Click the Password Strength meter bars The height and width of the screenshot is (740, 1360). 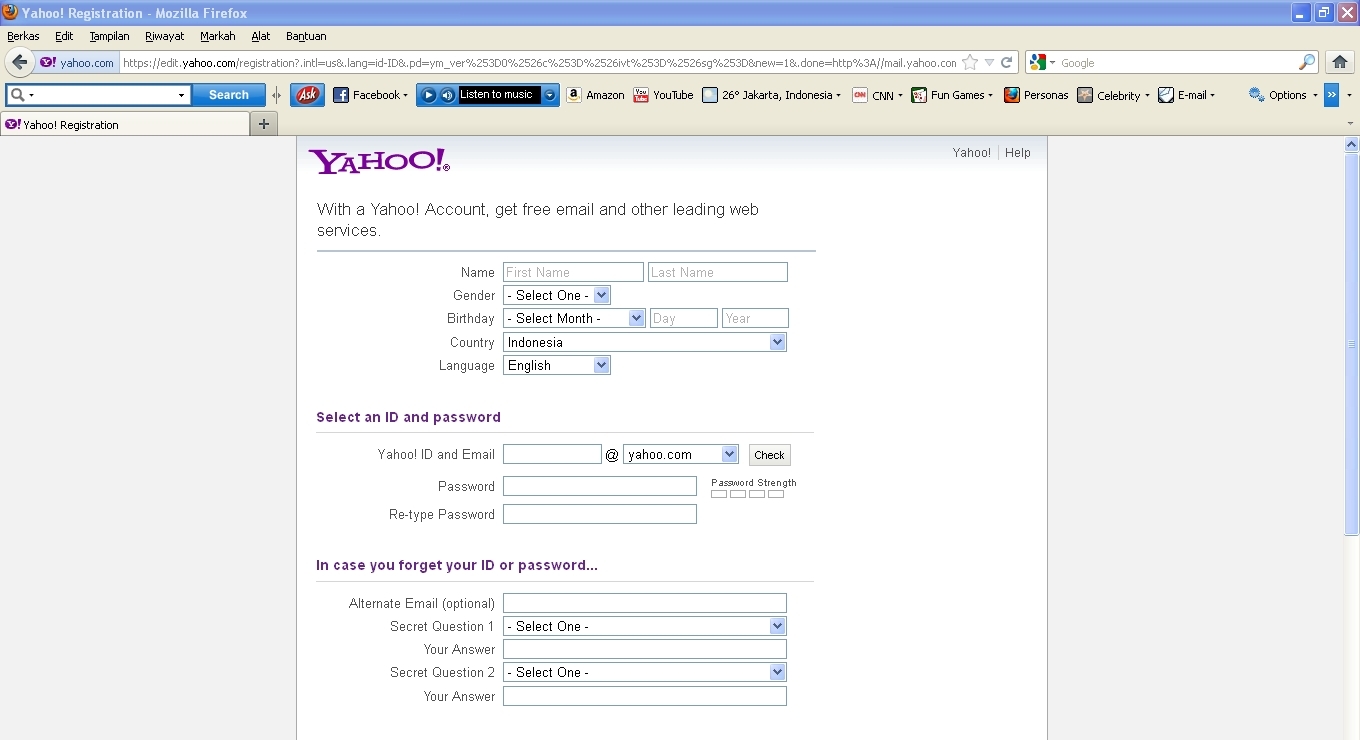pyautogui.click(x=748, y=494)
